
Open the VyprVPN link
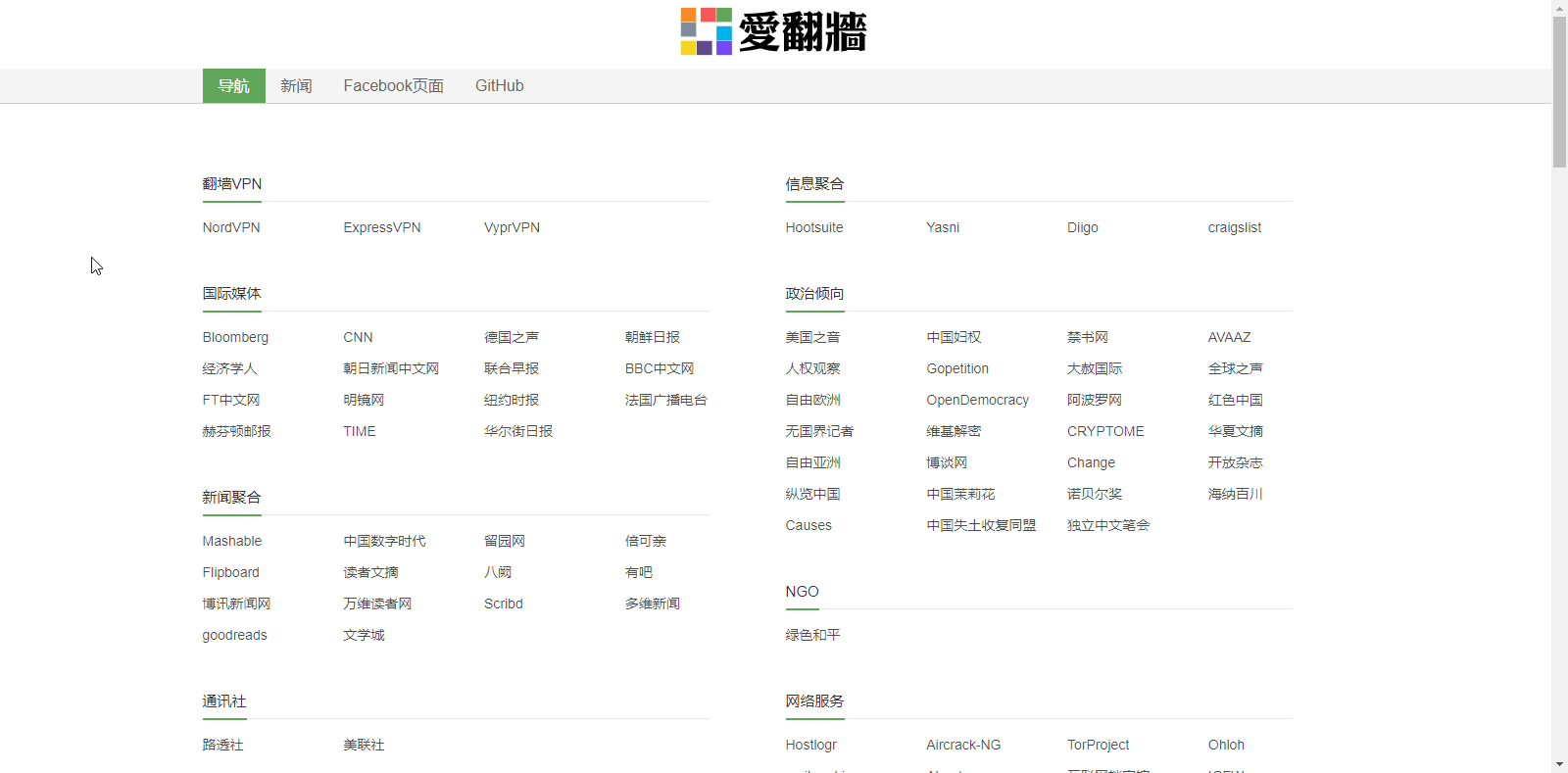tap(512, 227)
